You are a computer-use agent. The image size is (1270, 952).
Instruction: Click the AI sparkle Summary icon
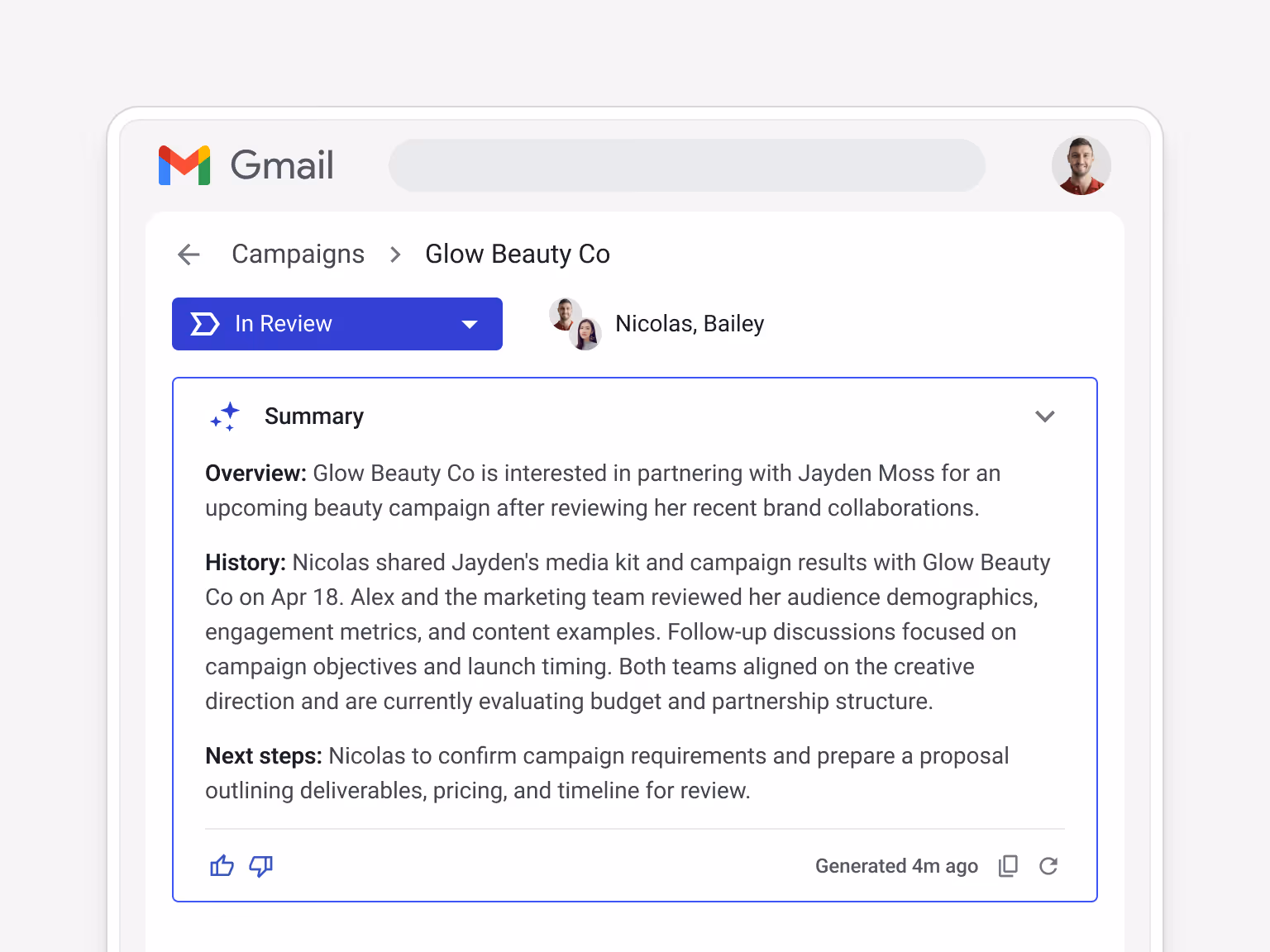coord(225,416)
